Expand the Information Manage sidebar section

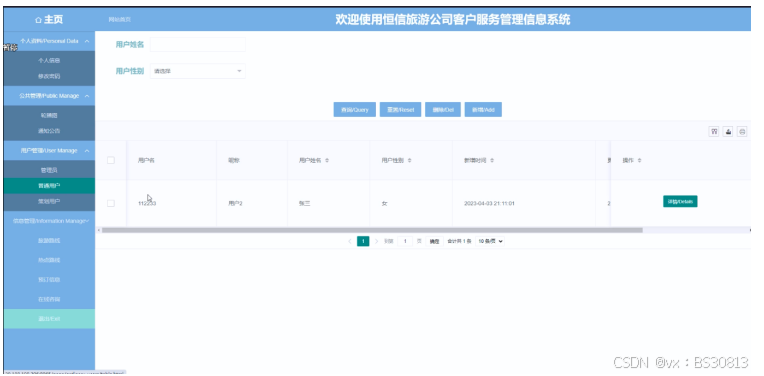pos(49,221)
